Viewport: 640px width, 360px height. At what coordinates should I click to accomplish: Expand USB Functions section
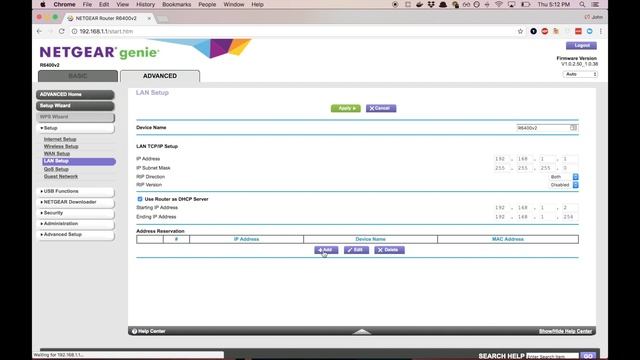pyautogui.click(x=76, y=191)
